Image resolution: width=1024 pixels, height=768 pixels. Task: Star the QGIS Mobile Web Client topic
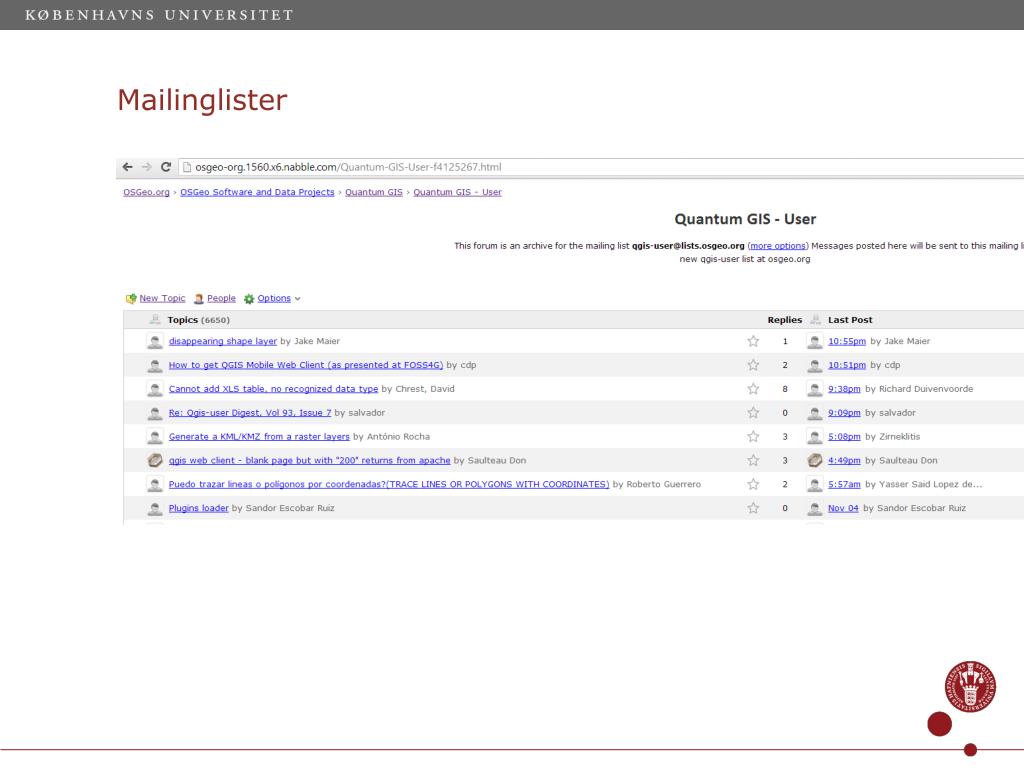(753, 365)
